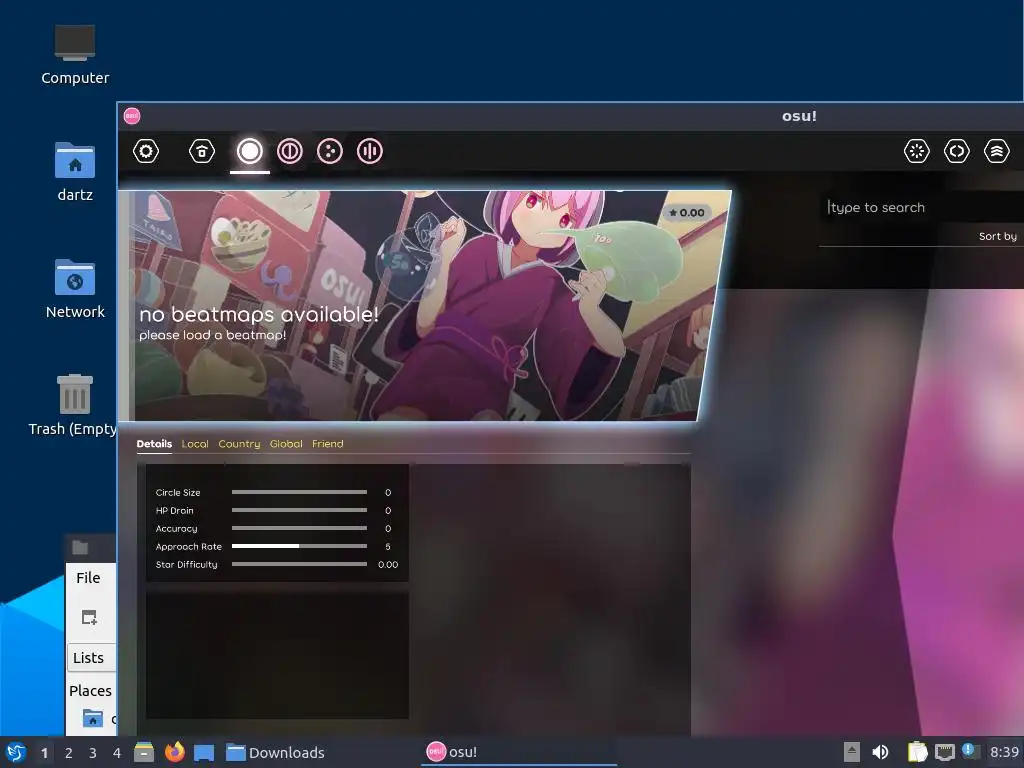Click the 8:39 clock

point(1004,752)
